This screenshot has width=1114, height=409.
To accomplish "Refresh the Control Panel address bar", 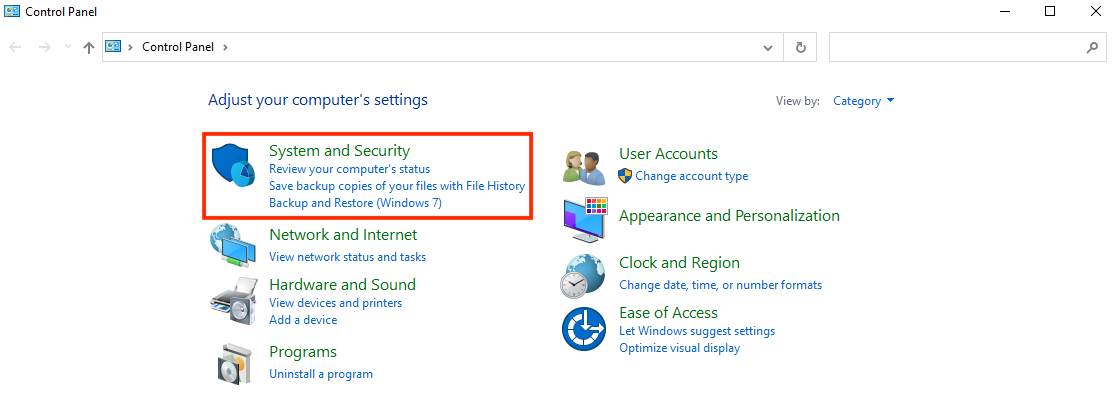I will click(x=801, y=48).
